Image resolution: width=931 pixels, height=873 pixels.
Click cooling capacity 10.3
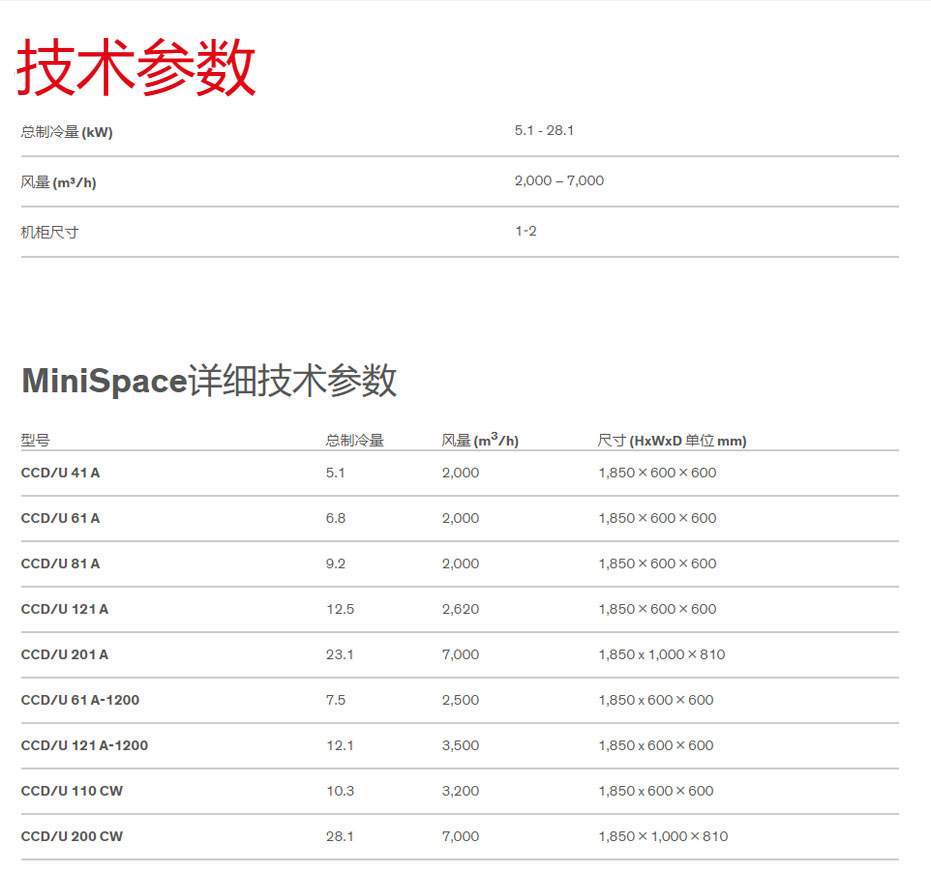pos(340,791)
